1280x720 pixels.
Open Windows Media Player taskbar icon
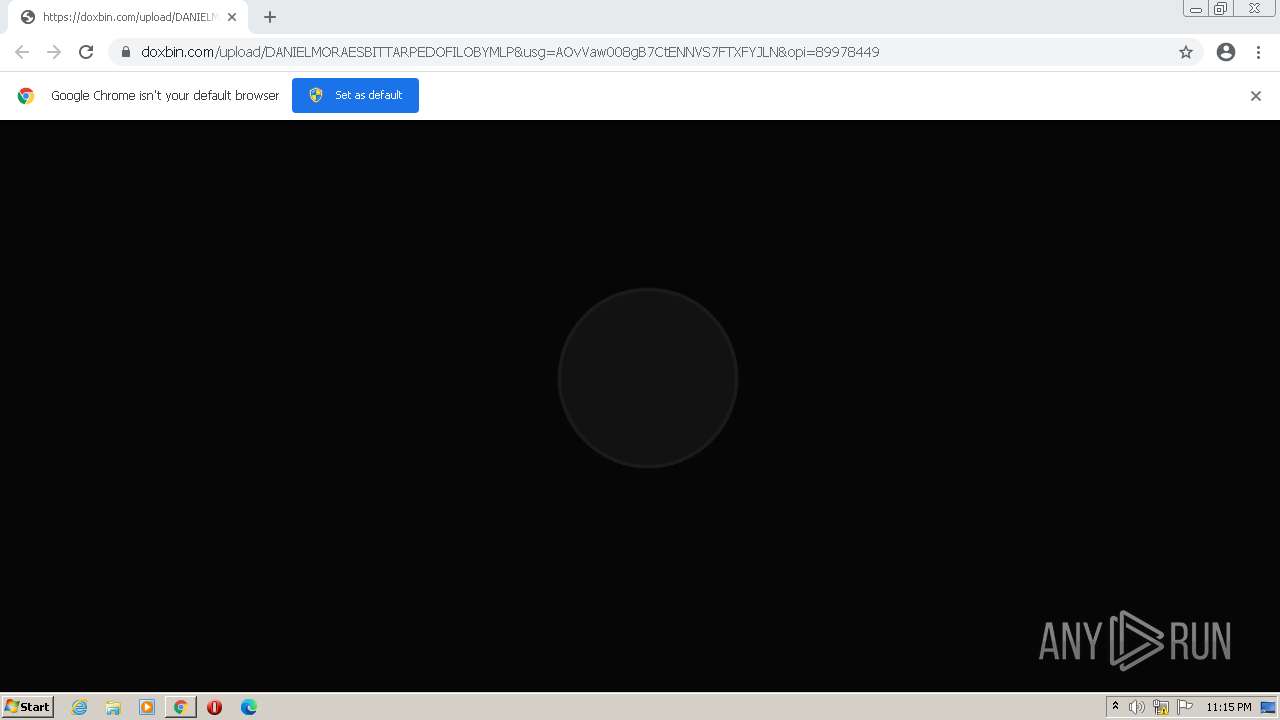point(147,707)
